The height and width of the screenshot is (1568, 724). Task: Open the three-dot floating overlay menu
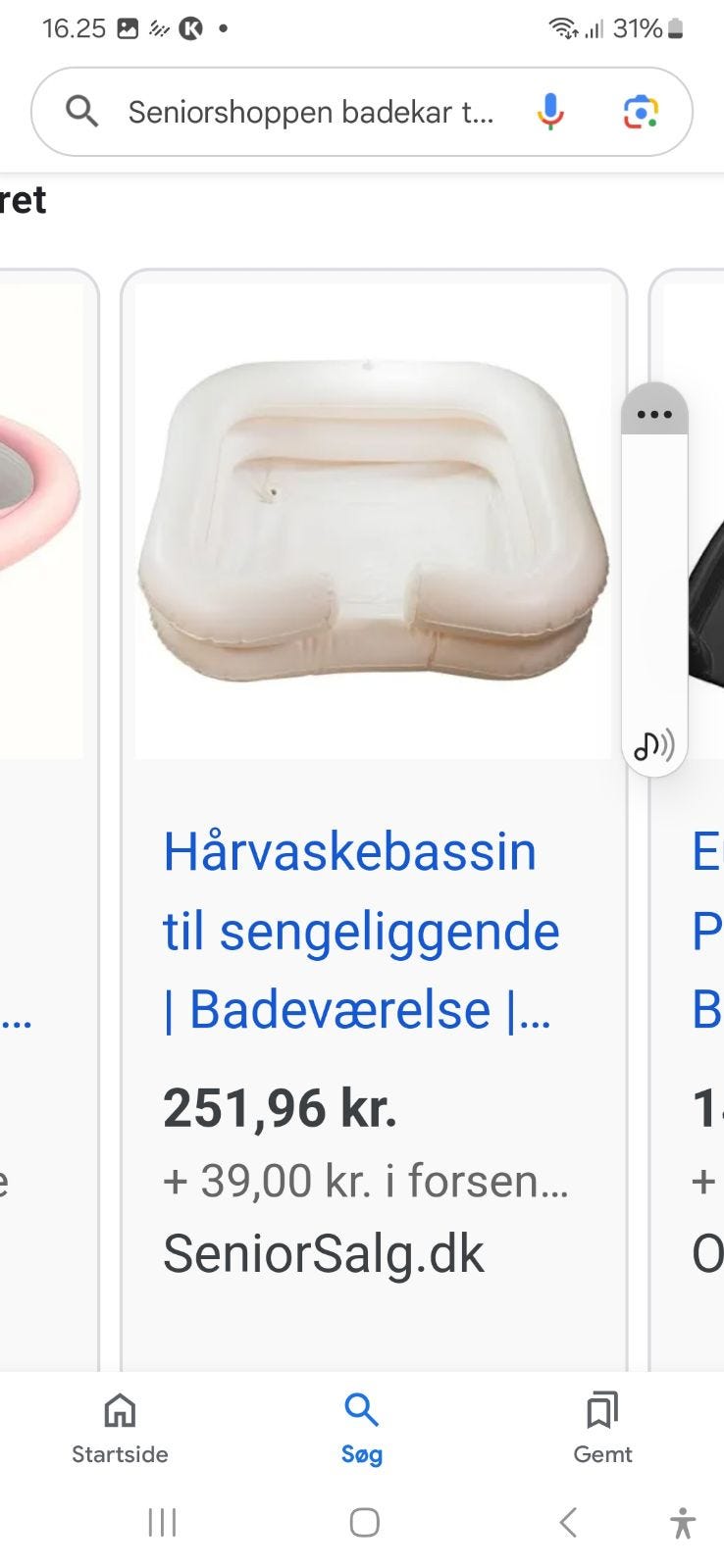654,413
